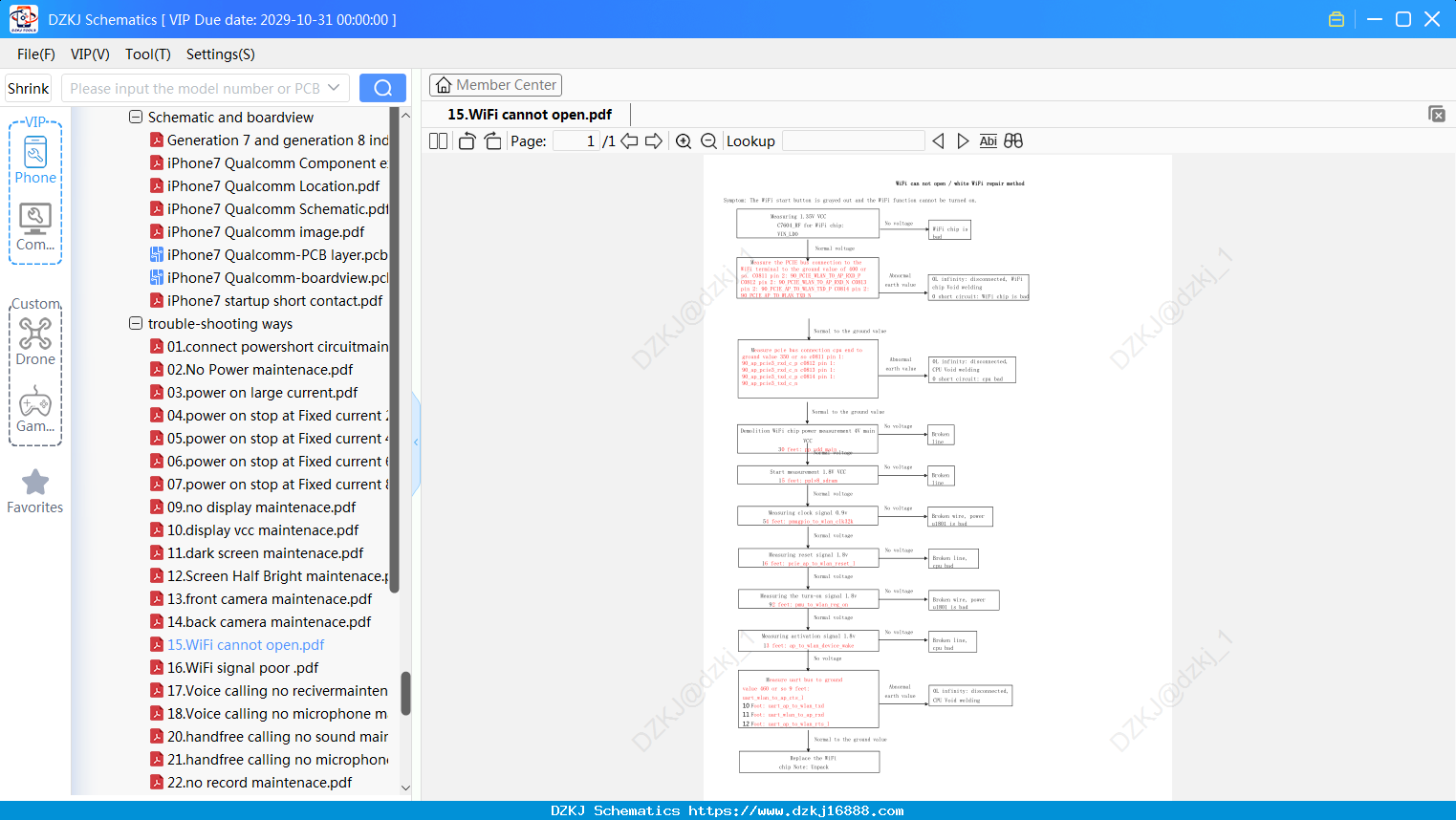Zoom out of the PDF

click(x=709, y=141)
